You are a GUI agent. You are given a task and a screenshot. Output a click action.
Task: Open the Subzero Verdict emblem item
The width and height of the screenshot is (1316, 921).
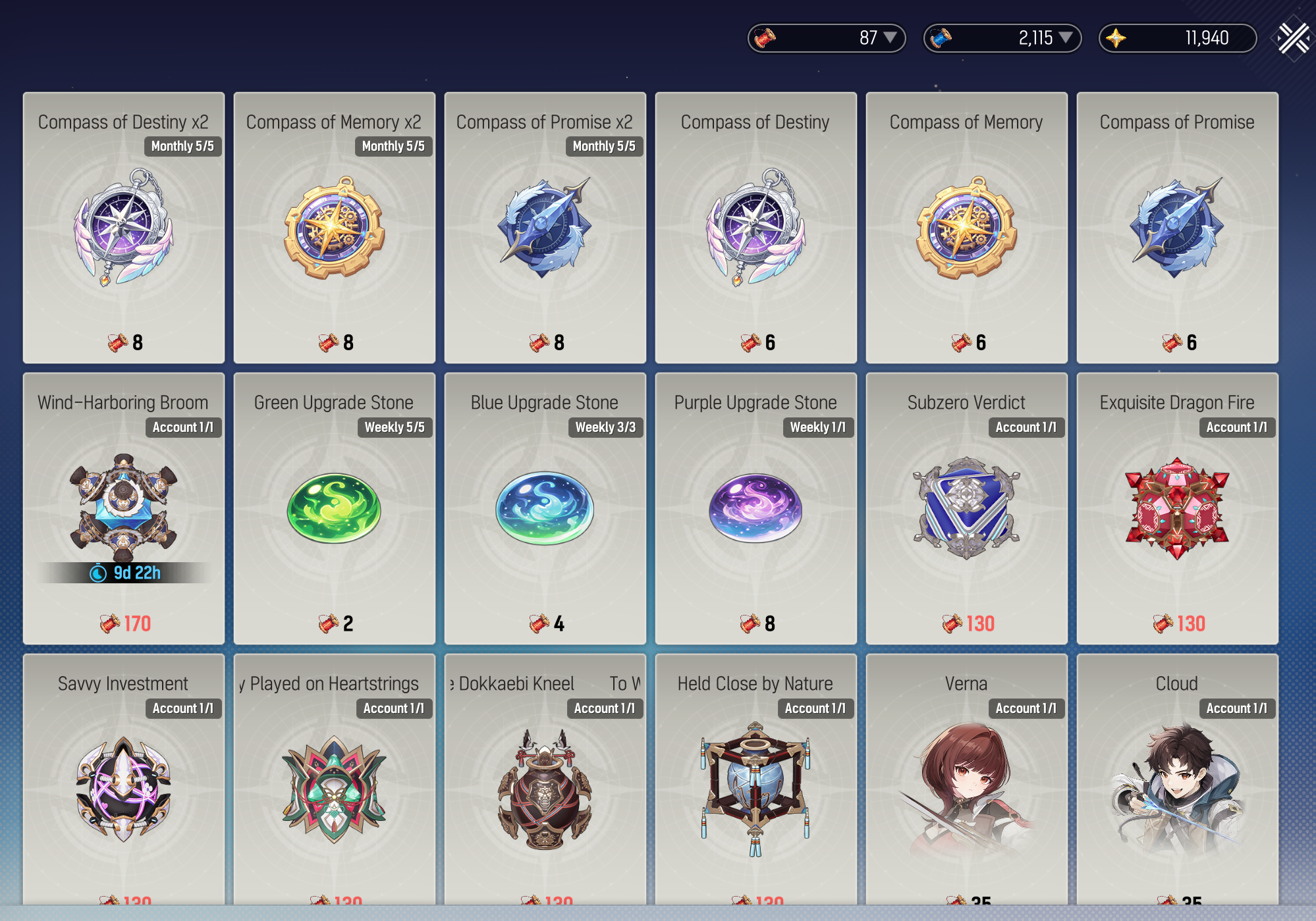(966, 508)
